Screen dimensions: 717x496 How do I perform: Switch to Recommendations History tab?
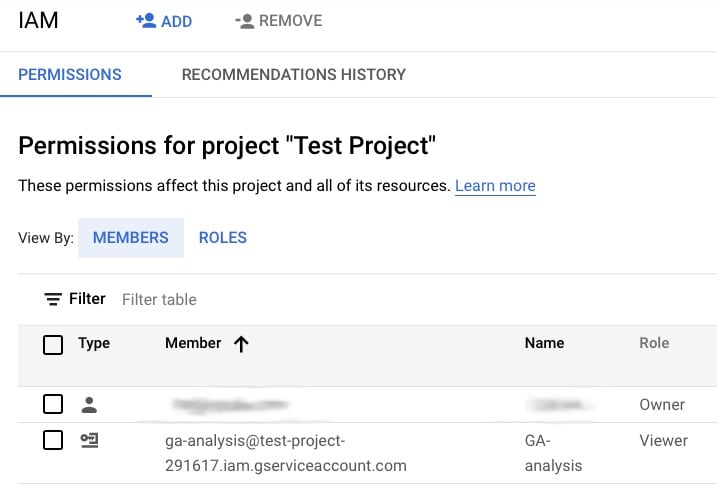[293, 75]
